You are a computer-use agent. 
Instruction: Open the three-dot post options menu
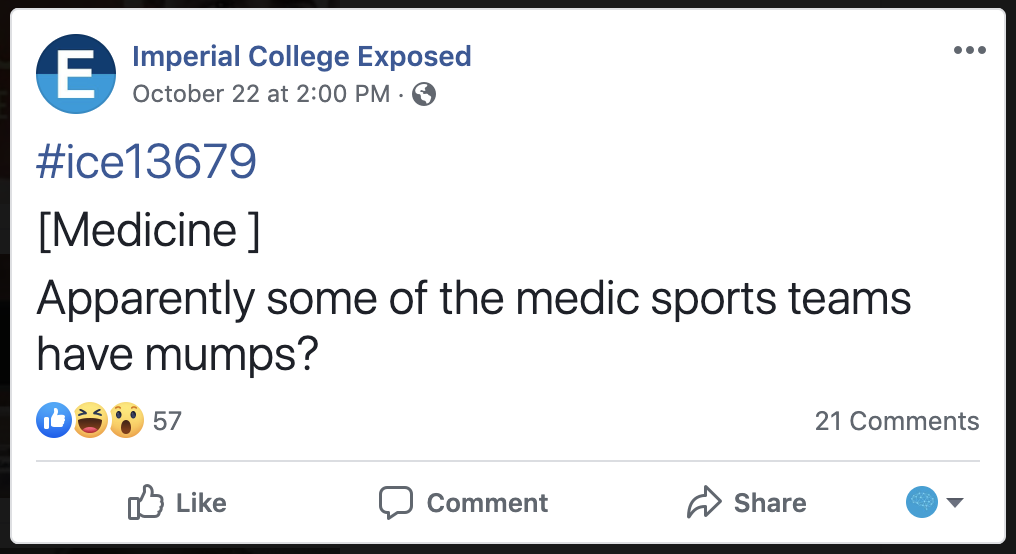(x=969, y=51)
